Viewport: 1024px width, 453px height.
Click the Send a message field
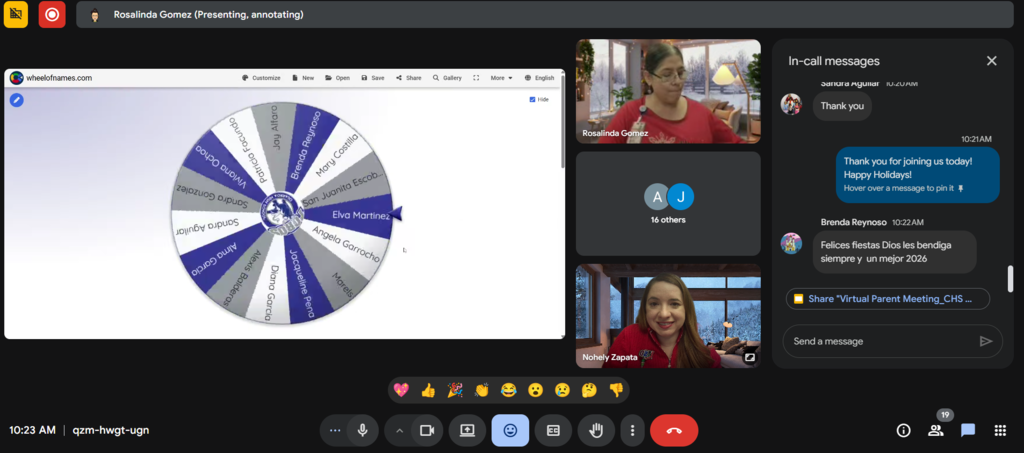pyautogui.click(x=880, y=341)
